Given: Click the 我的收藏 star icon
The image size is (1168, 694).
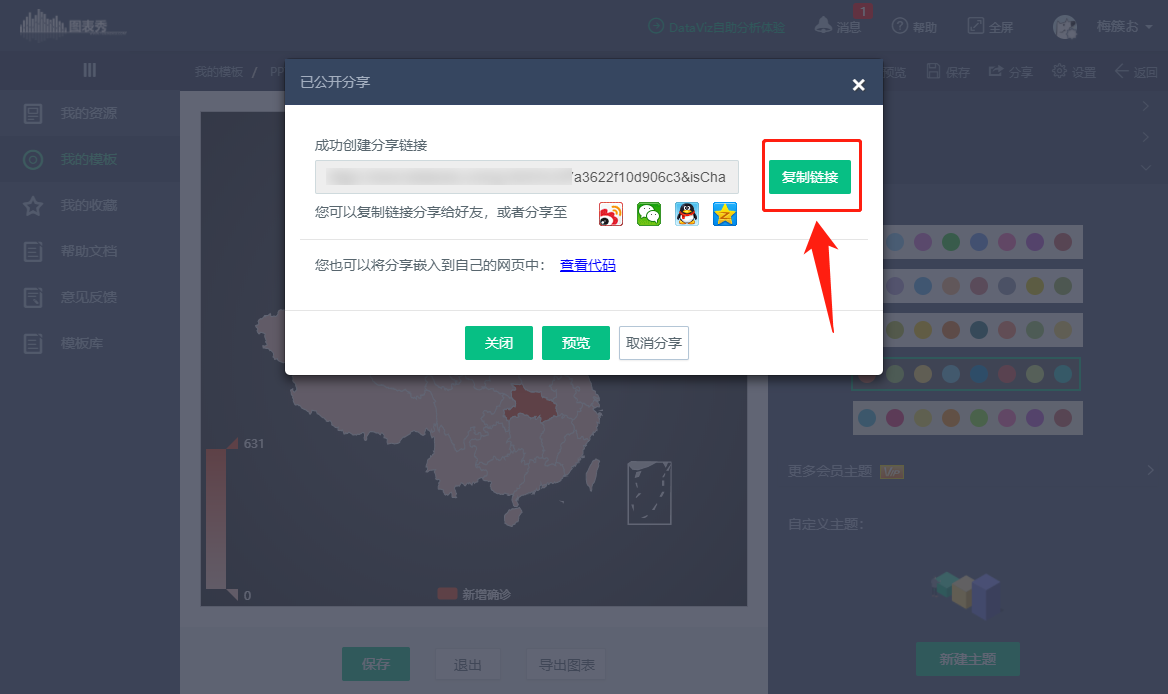Looking at the screenshot, I should click(x=33, y=206).
